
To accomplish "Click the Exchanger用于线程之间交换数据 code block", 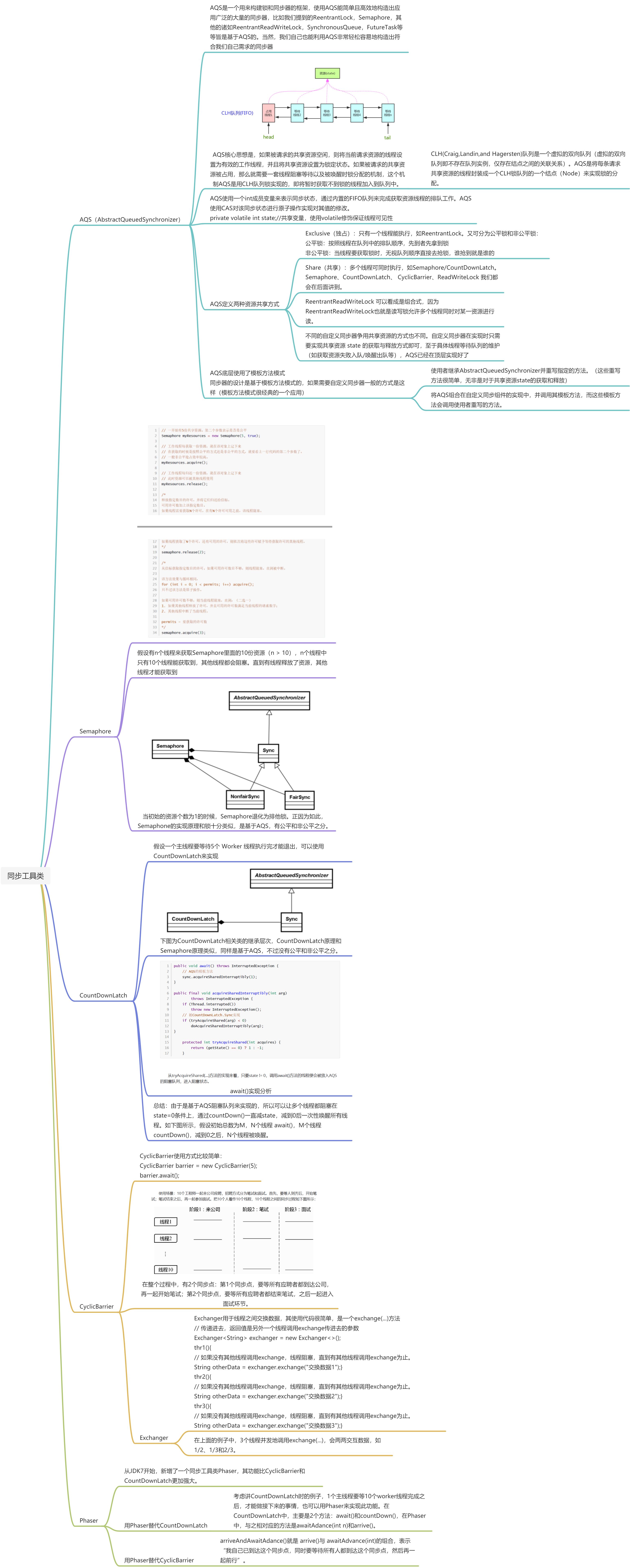I will 303,1372.
